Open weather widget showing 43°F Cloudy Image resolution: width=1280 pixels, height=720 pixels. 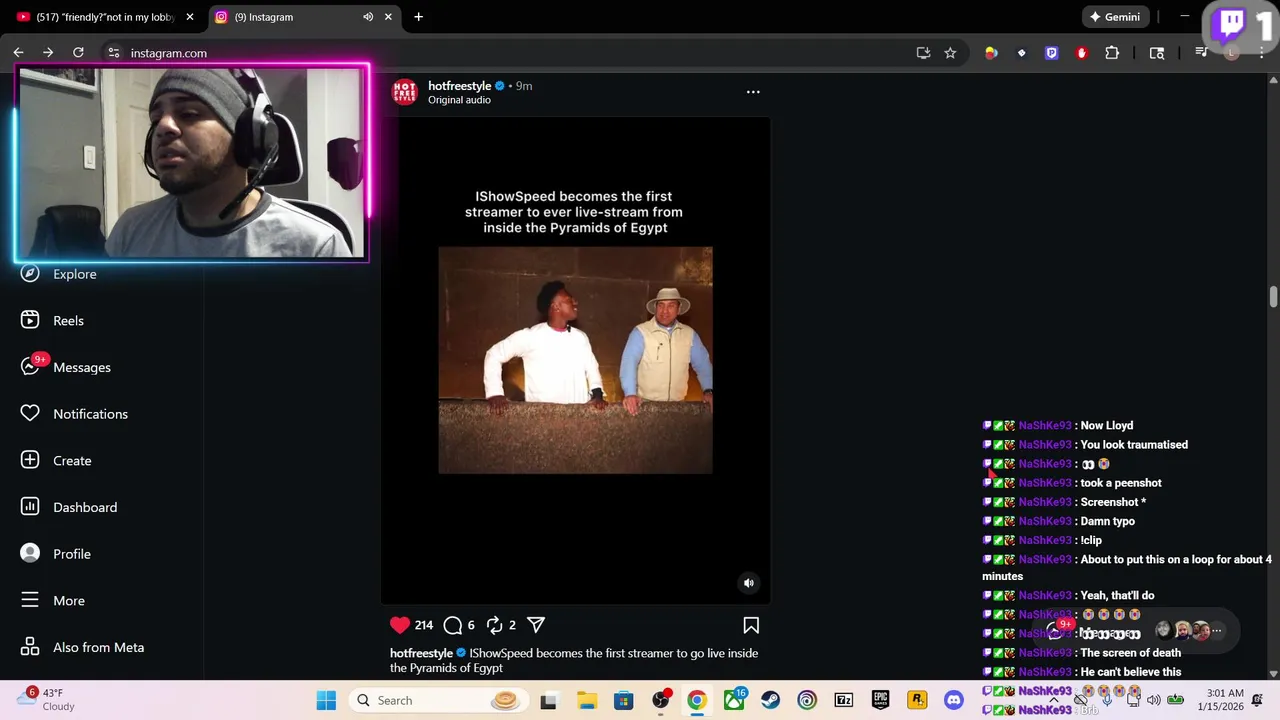click(x=46, y=699)
